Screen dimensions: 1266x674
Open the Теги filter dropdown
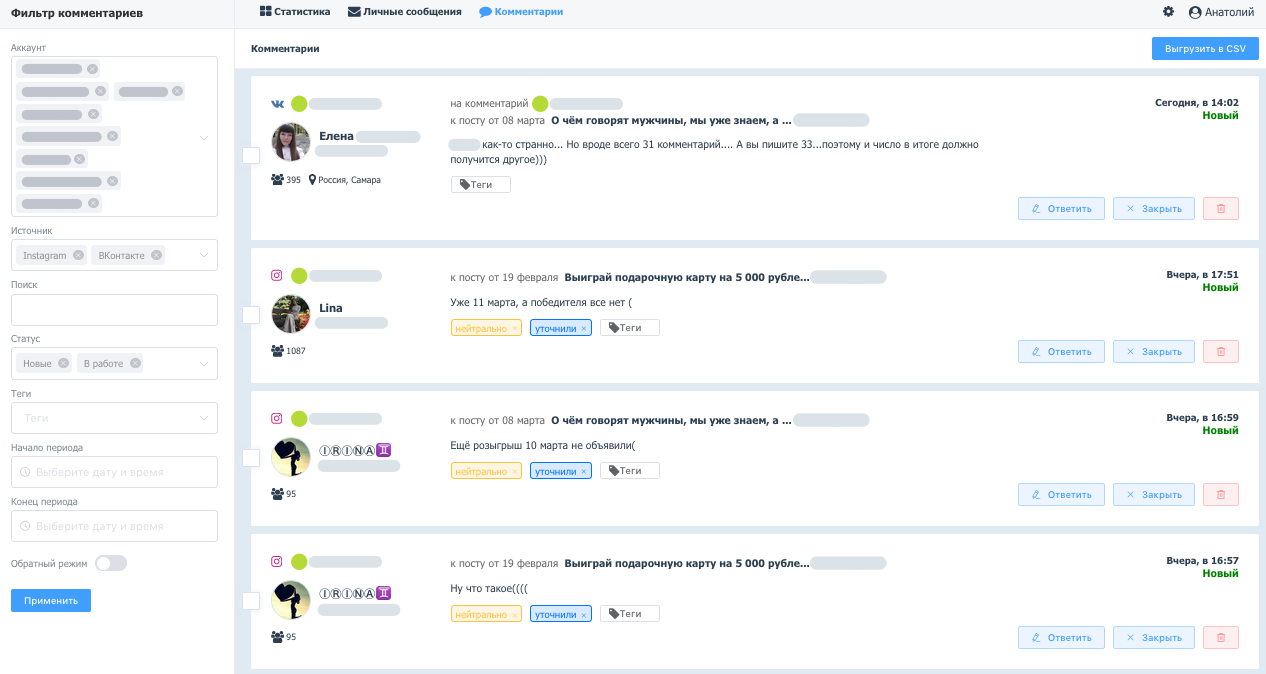[114, 418]
